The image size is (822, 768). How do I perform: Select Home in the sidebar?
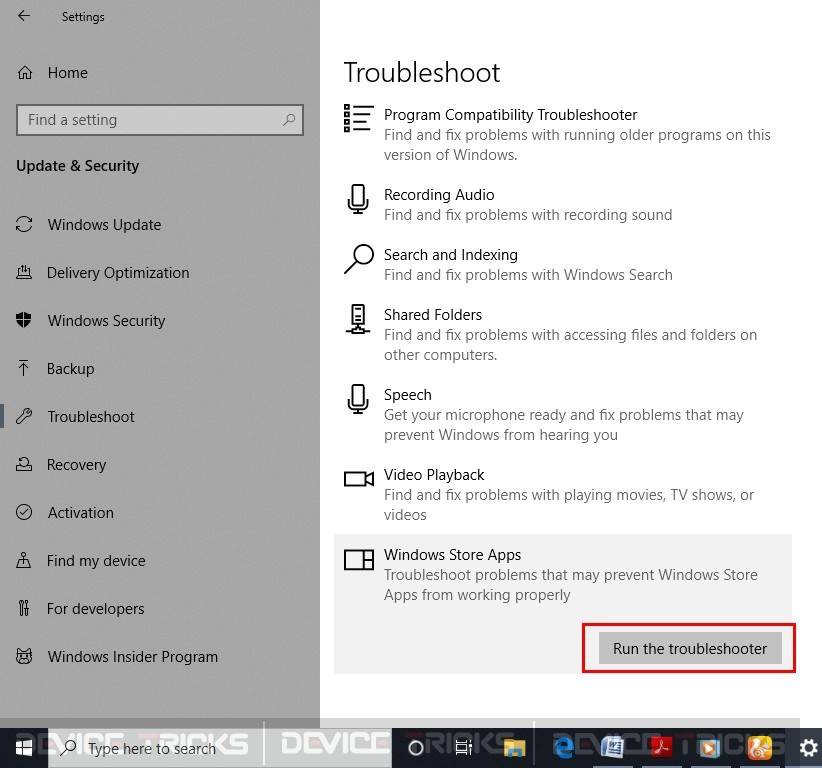click(x=67, y=72)
